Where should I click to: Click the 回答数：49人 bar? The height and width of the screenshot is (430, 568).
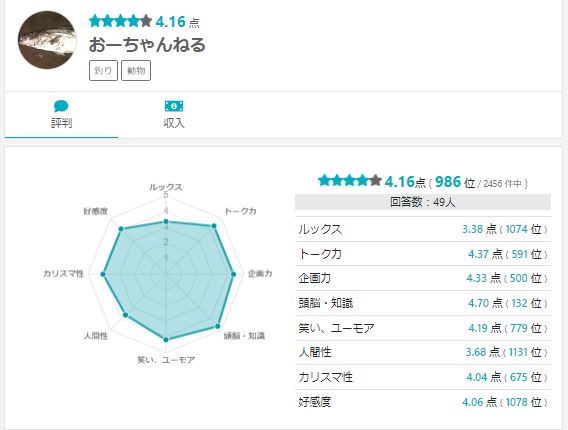(423, 202)
